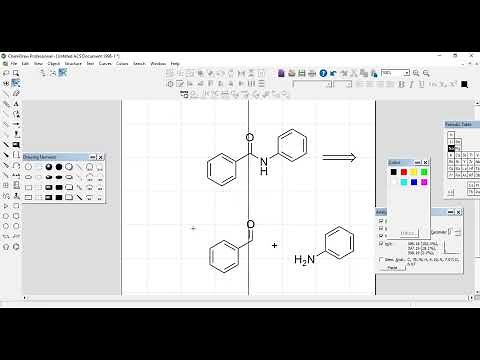Uncheck the m/z checkbox
480x360 pixels.
381,244
